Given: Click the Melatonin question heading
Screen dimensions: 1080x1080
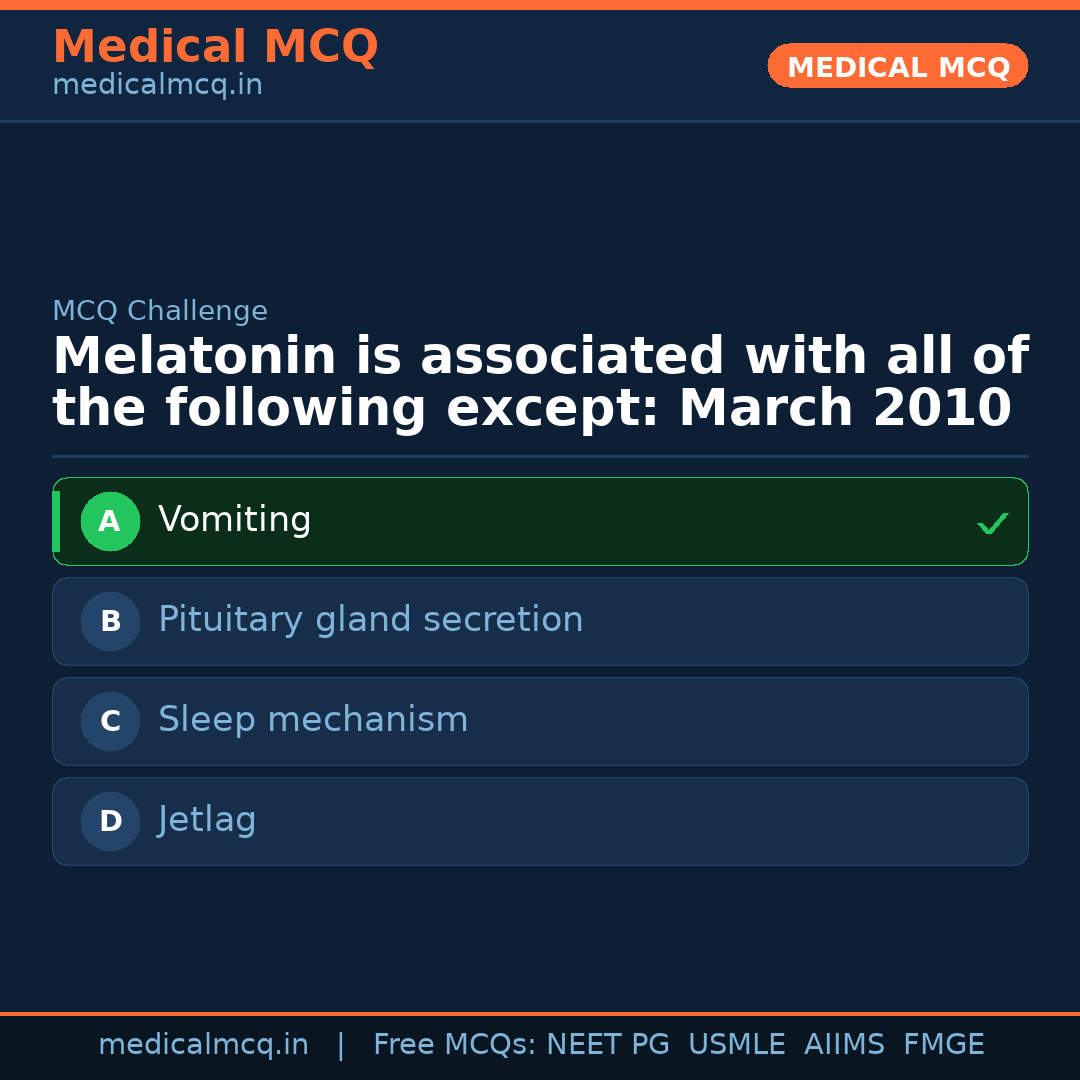Looking at the screenshot, I should click(x=540, y=383).
